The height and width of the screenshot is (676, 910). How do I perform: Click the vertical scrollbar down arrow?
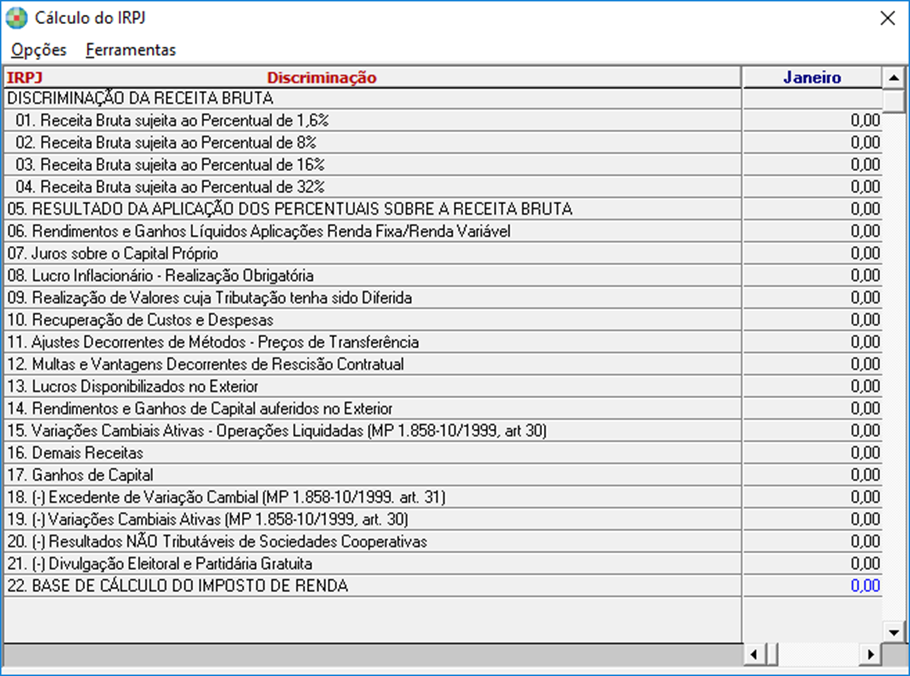[x=894, y=632]
